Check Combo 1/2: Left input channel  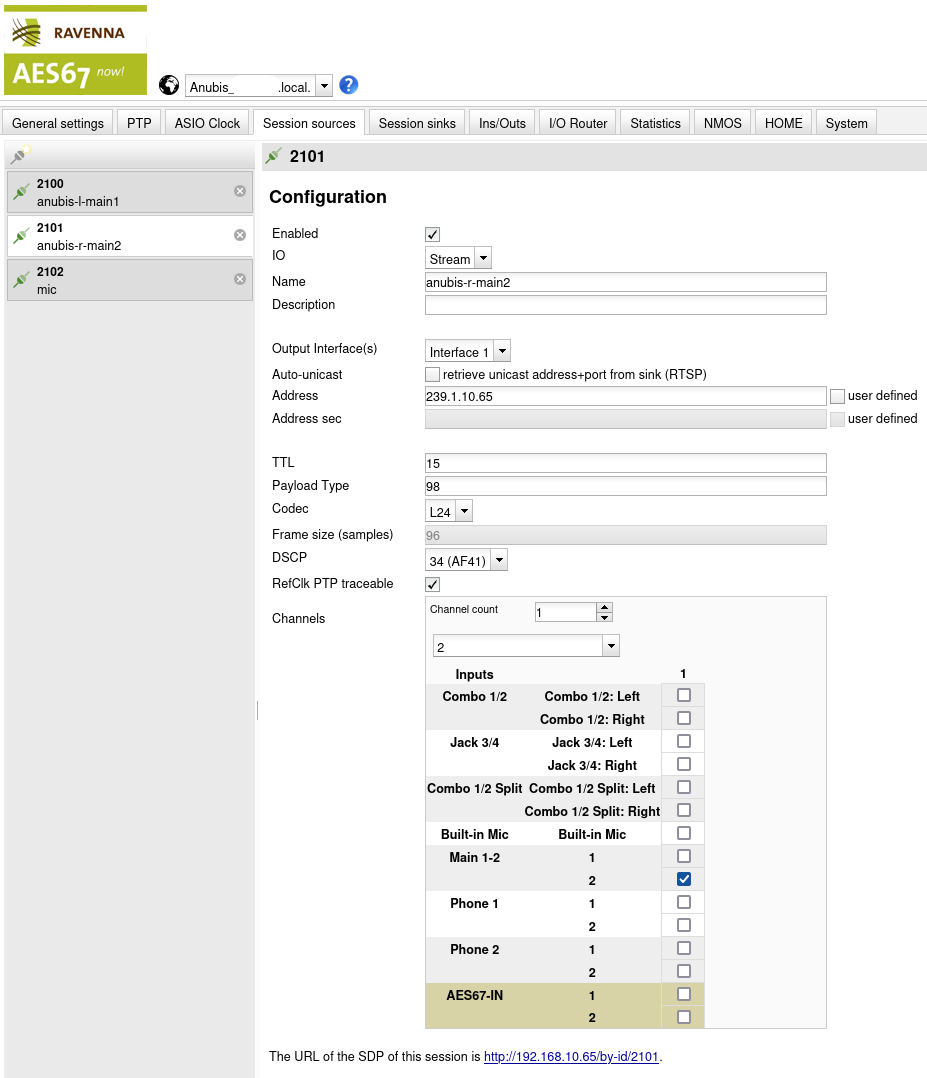684,695
